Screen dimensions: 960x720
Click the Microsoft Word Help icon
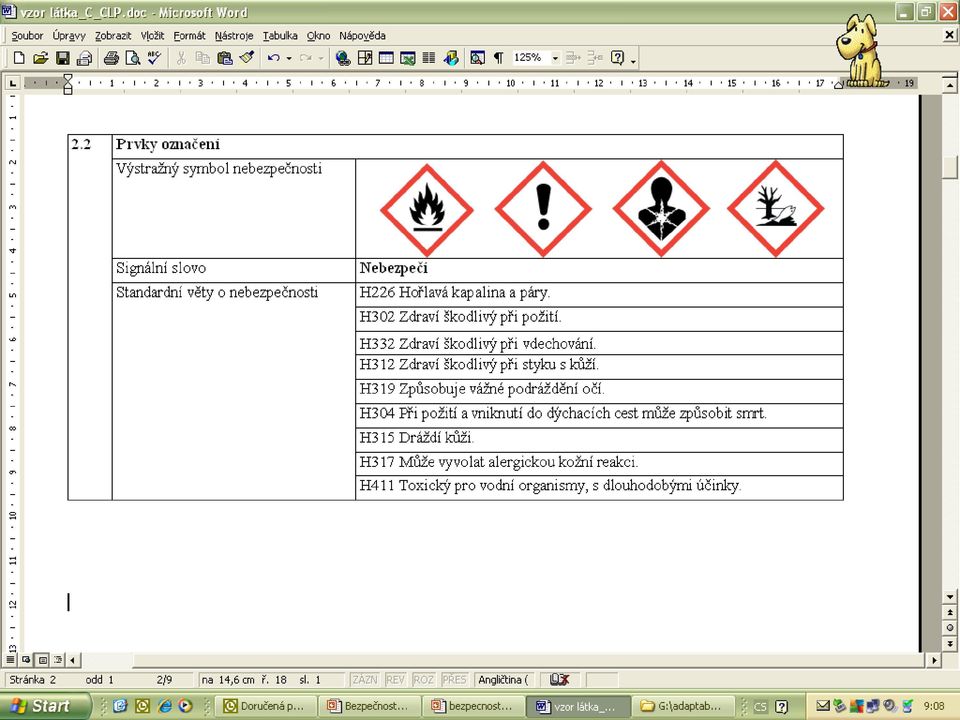[618, 58]
